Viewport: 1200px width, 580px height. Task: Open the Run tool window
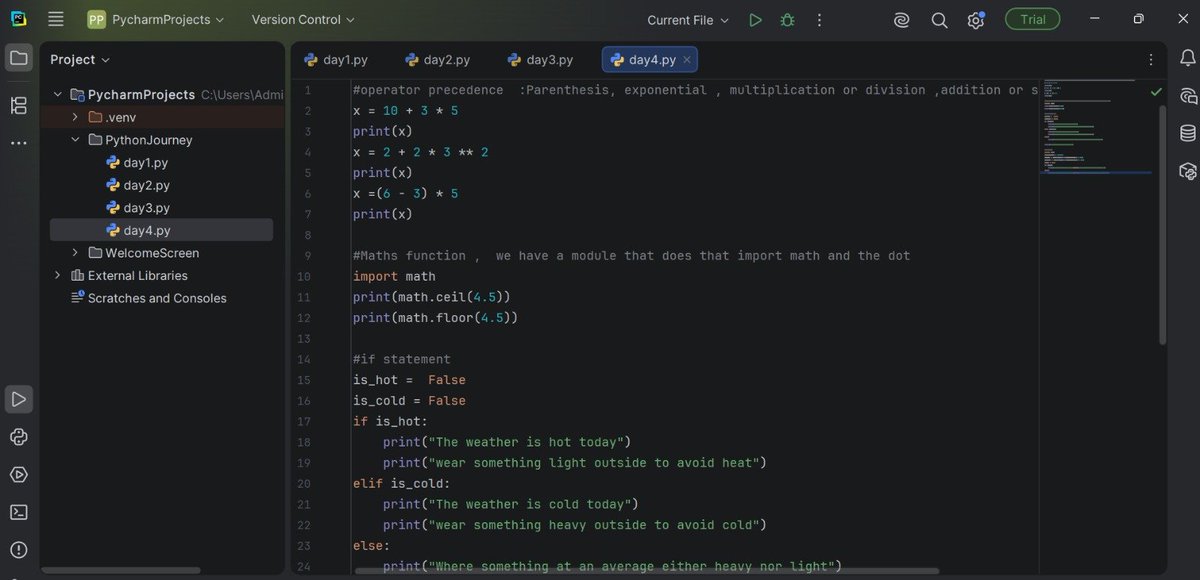[18, 399]
